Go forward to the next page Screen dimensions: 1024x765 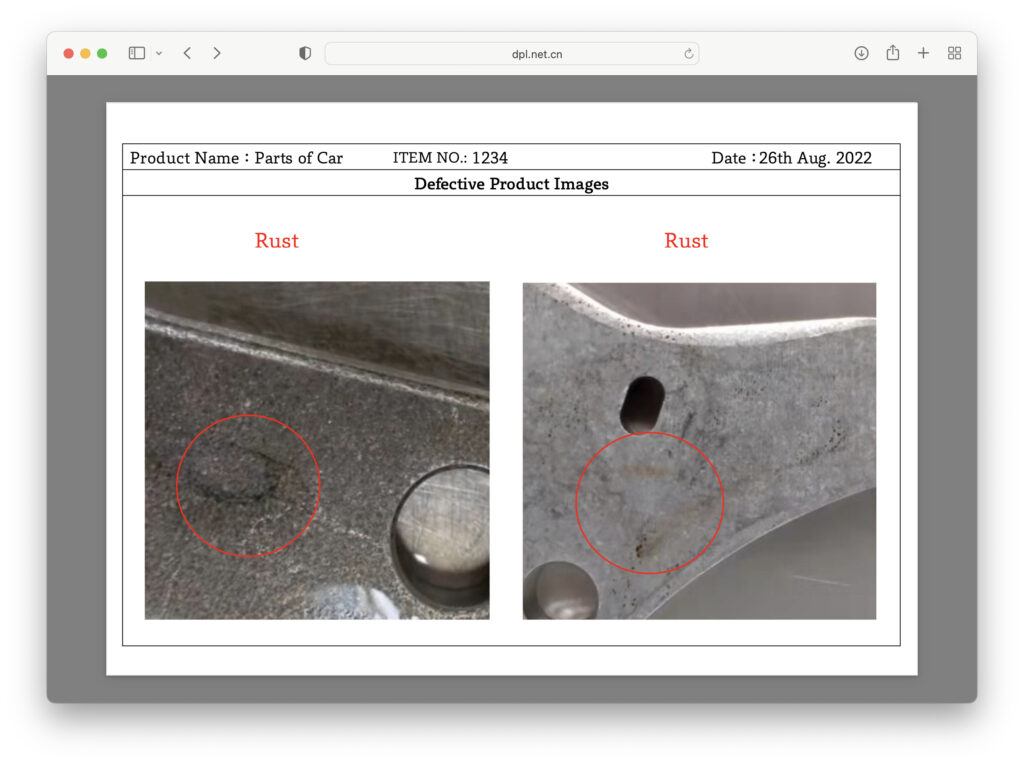[x=217, y=53]
